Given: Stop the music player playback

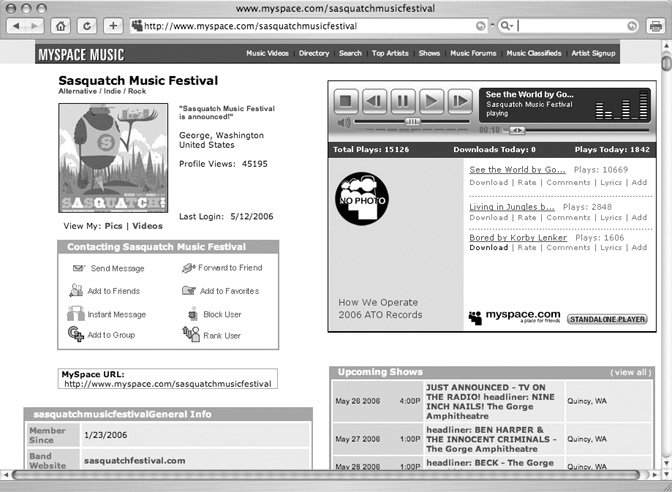Looking at the screenshot, I should 346,100.
